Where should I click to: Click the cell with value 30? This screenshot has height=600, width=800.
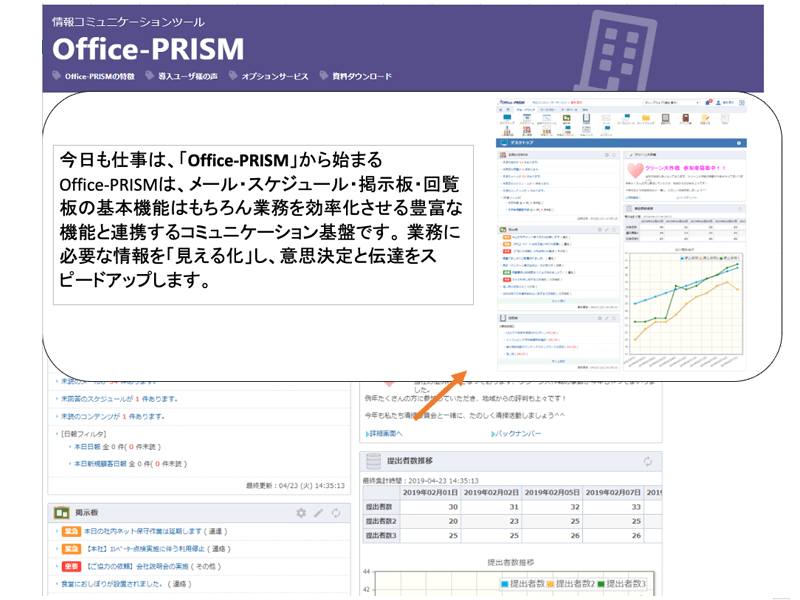coord(430,507)
